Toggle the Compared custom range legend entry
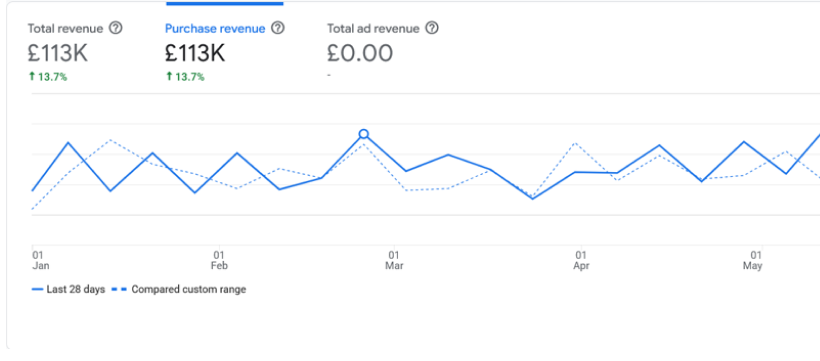Viewport: 820px width, 361px height. coord(180,289)
